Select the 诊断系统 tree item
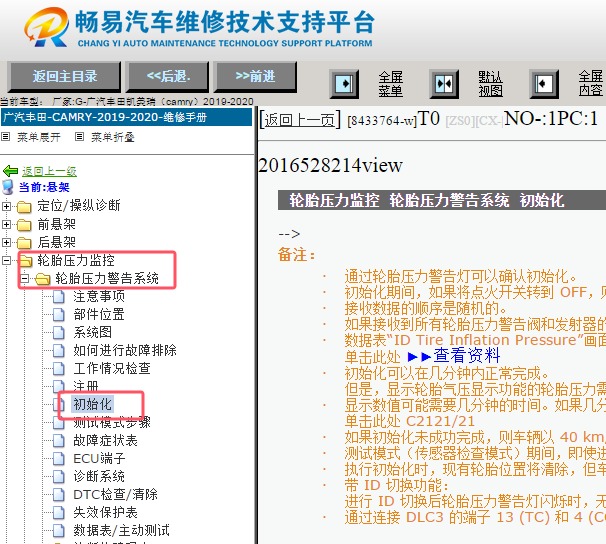This screenshot has height=544, width=606. pos(99,476)
